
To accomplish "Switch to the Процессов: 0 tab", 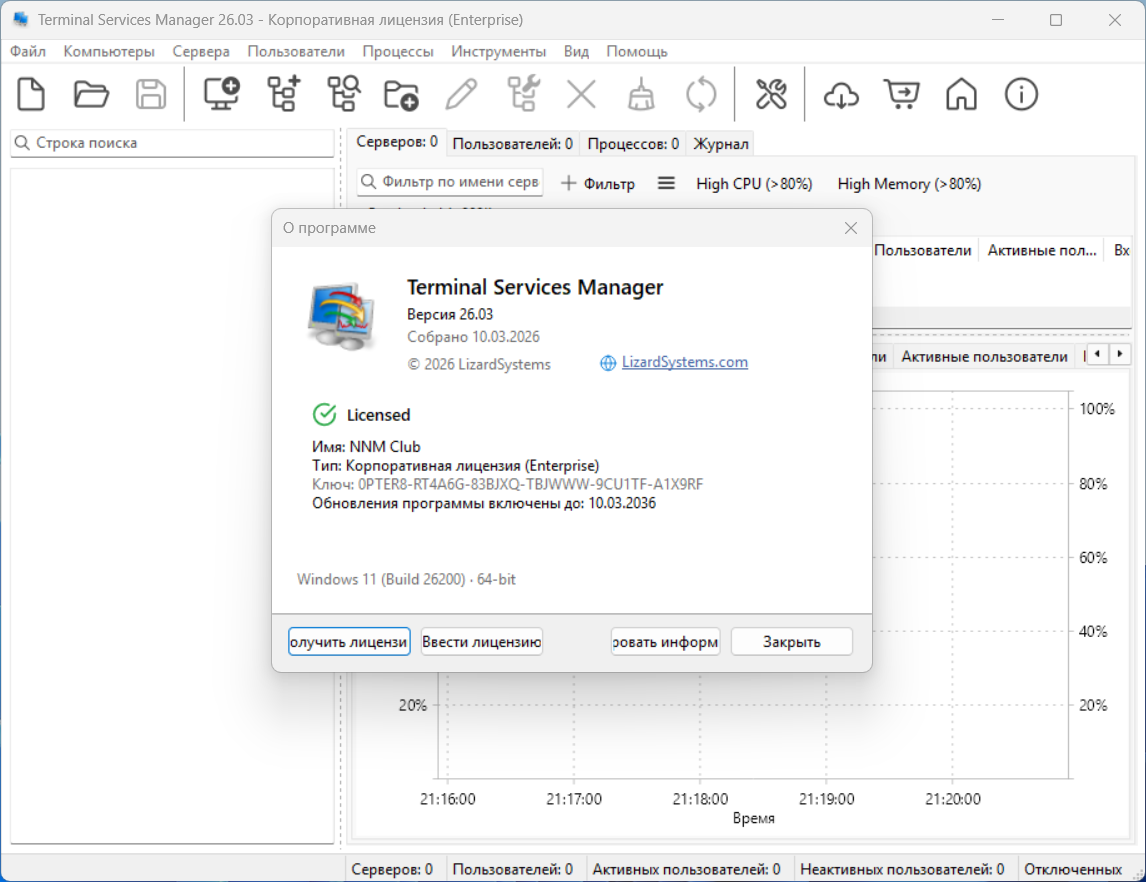I will click(633, 144).
